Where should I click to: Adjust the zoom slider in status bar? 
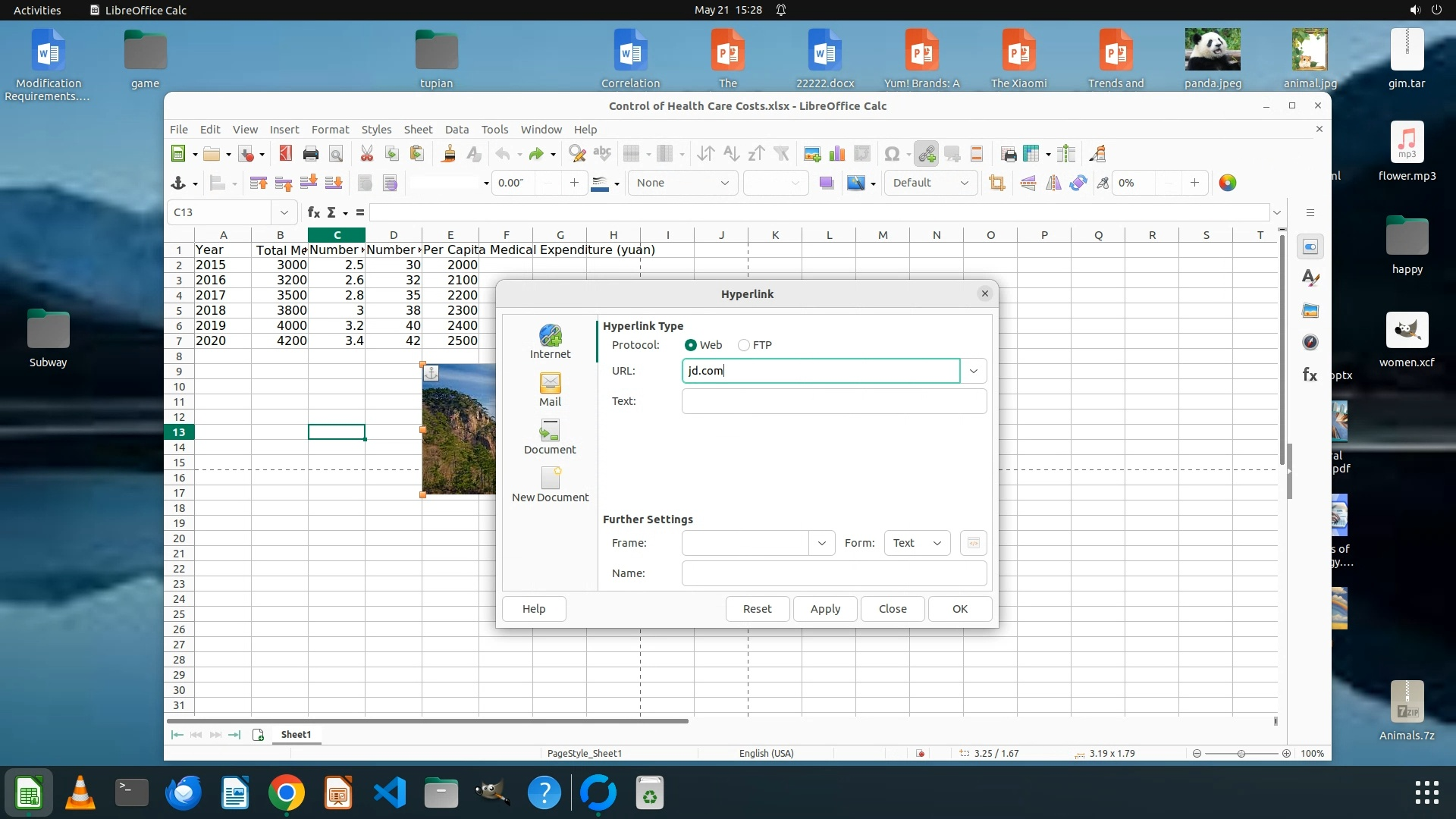1241,754
